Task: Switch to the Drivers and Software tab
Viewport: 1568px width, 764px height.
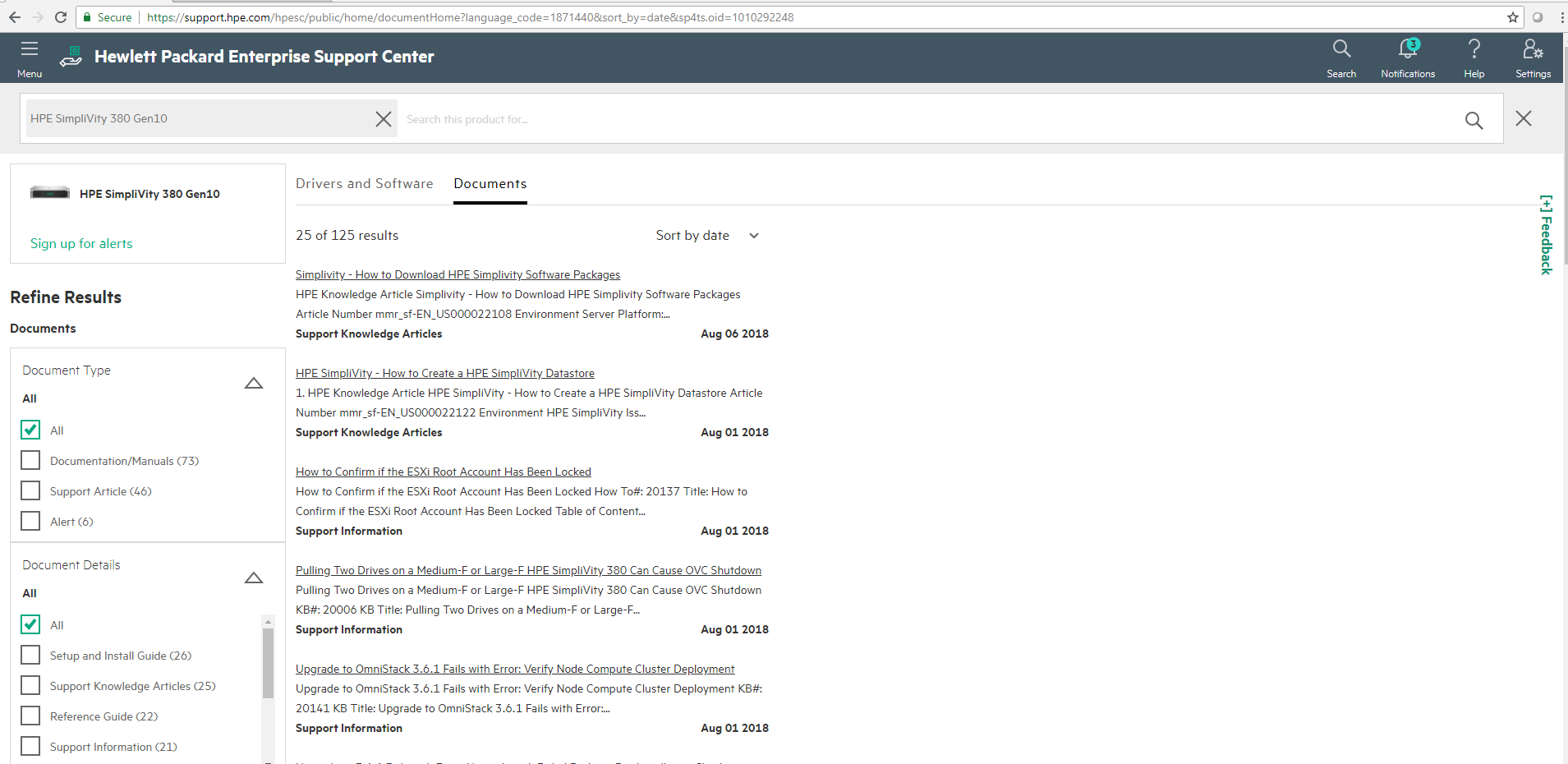Action: (364, 183)
